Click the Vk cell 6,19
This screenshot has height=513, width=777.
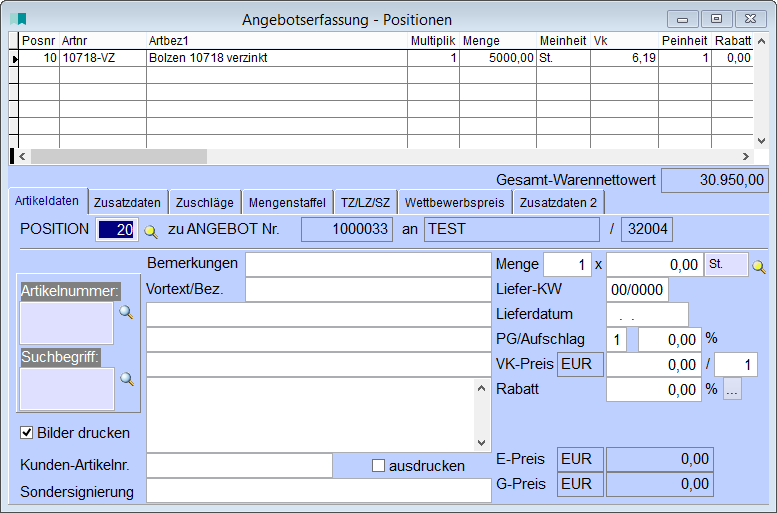pos(624,58)
